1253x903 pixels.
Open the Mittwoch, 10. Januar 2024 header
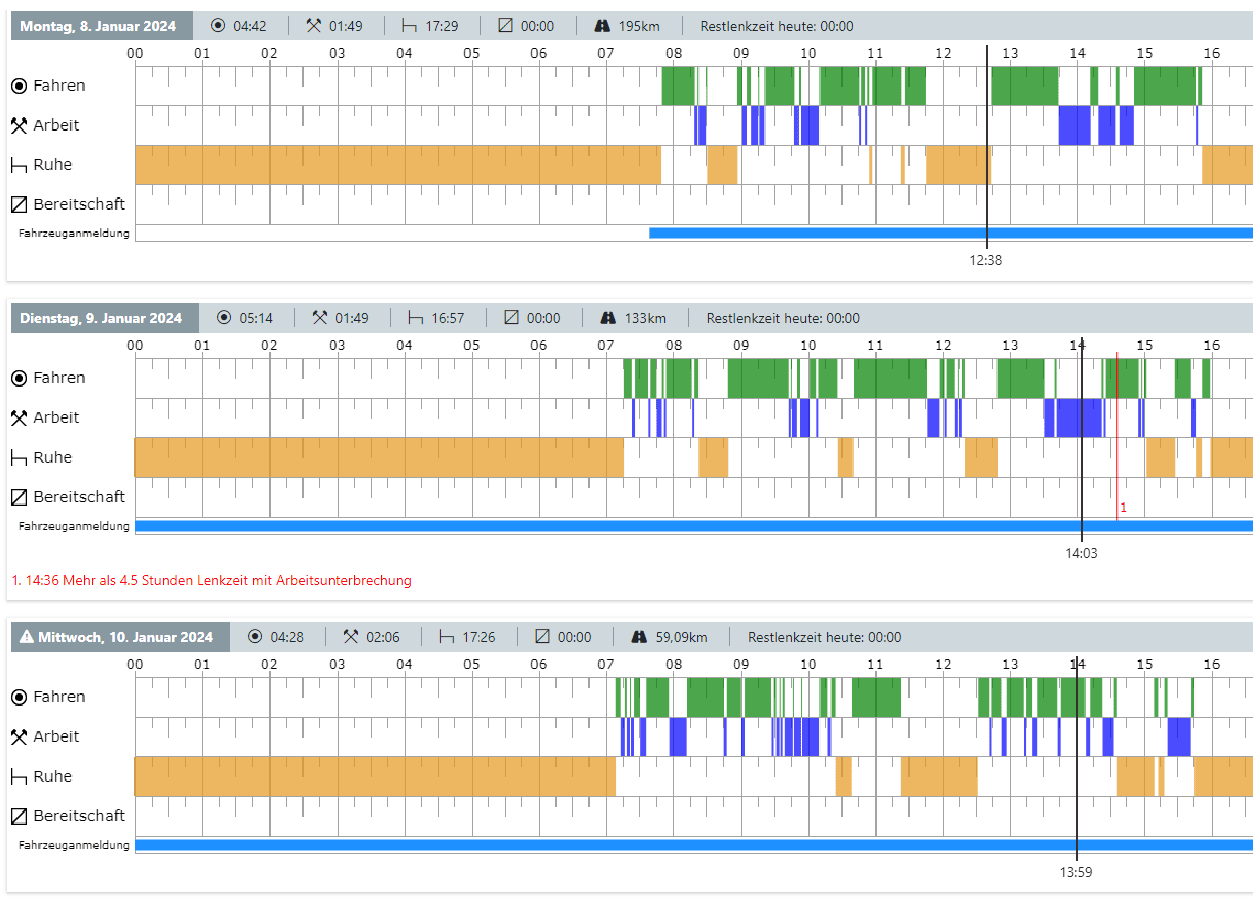125,637
